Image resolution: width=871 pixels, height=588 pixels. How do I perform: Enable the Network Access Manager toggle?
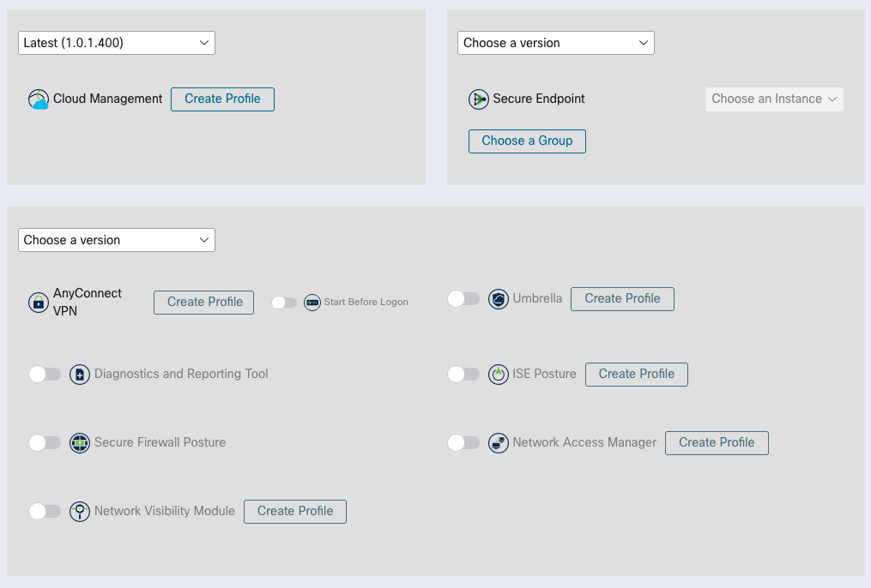click(x=463, y=443)
